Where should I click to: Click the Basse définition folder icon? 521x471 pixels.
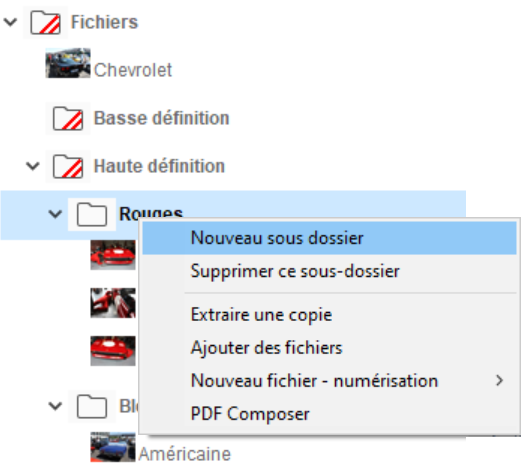coord(68,118)
